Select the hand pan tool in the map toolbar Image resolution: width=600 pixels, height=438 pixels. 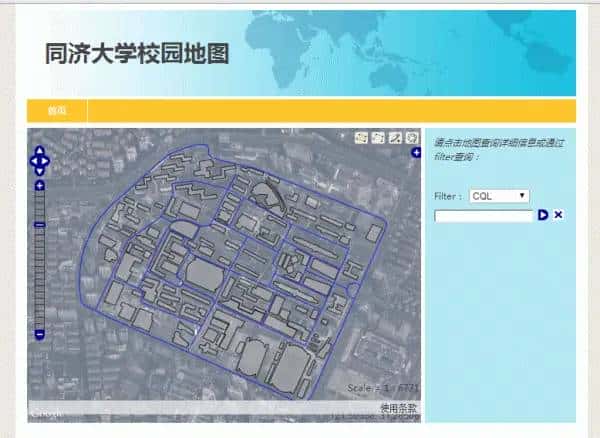point(412,138)
